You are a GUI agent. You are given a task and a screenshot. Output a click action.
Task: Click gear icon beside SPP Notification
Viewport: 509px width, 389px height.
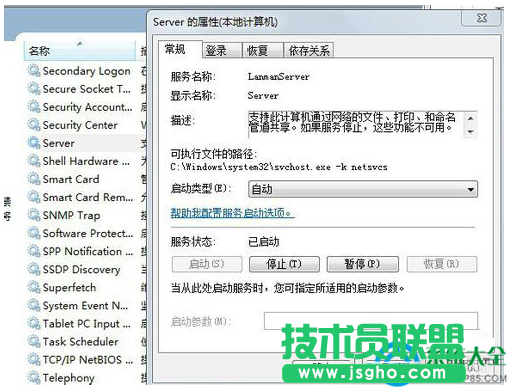(x=34, y=251)
